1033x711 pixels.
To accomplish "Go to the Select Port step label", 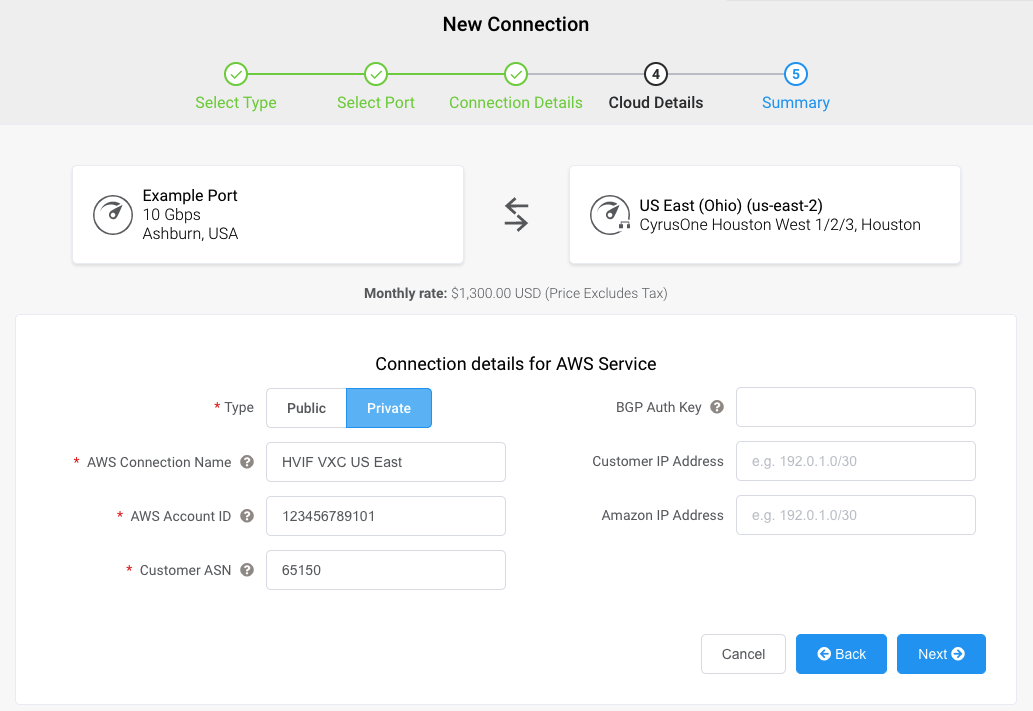I will click(x=376, y=103).
